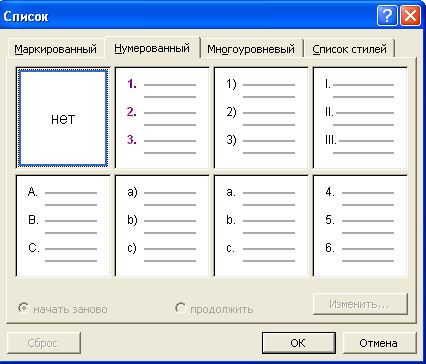
Task: Switch to the Многоуровневый tab
Action: pos(251,49)
